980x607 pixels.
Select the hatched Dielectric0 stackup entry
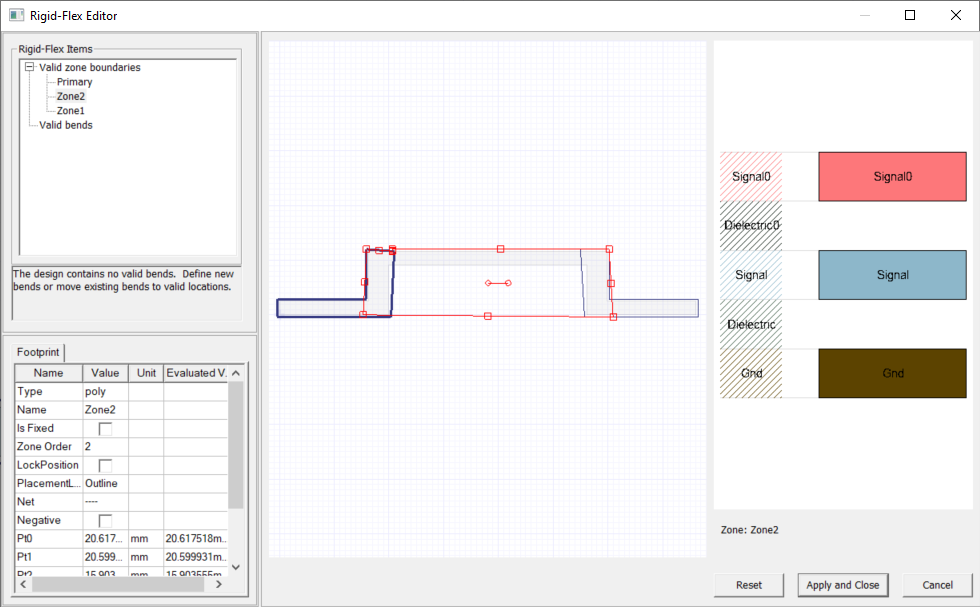pos(750,225)
